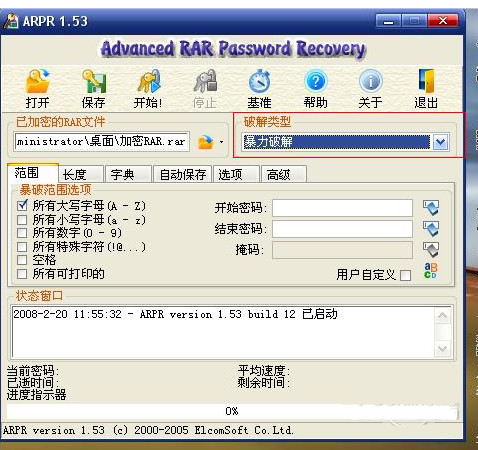
Task: Click the 0% progress bar
Action: (x=231, y=411)
